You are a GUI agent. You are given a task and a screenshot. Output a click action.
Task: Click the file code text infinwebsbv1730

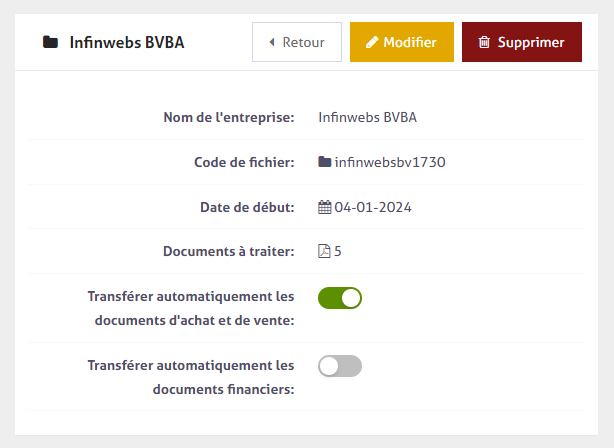[x=390, y=162]
